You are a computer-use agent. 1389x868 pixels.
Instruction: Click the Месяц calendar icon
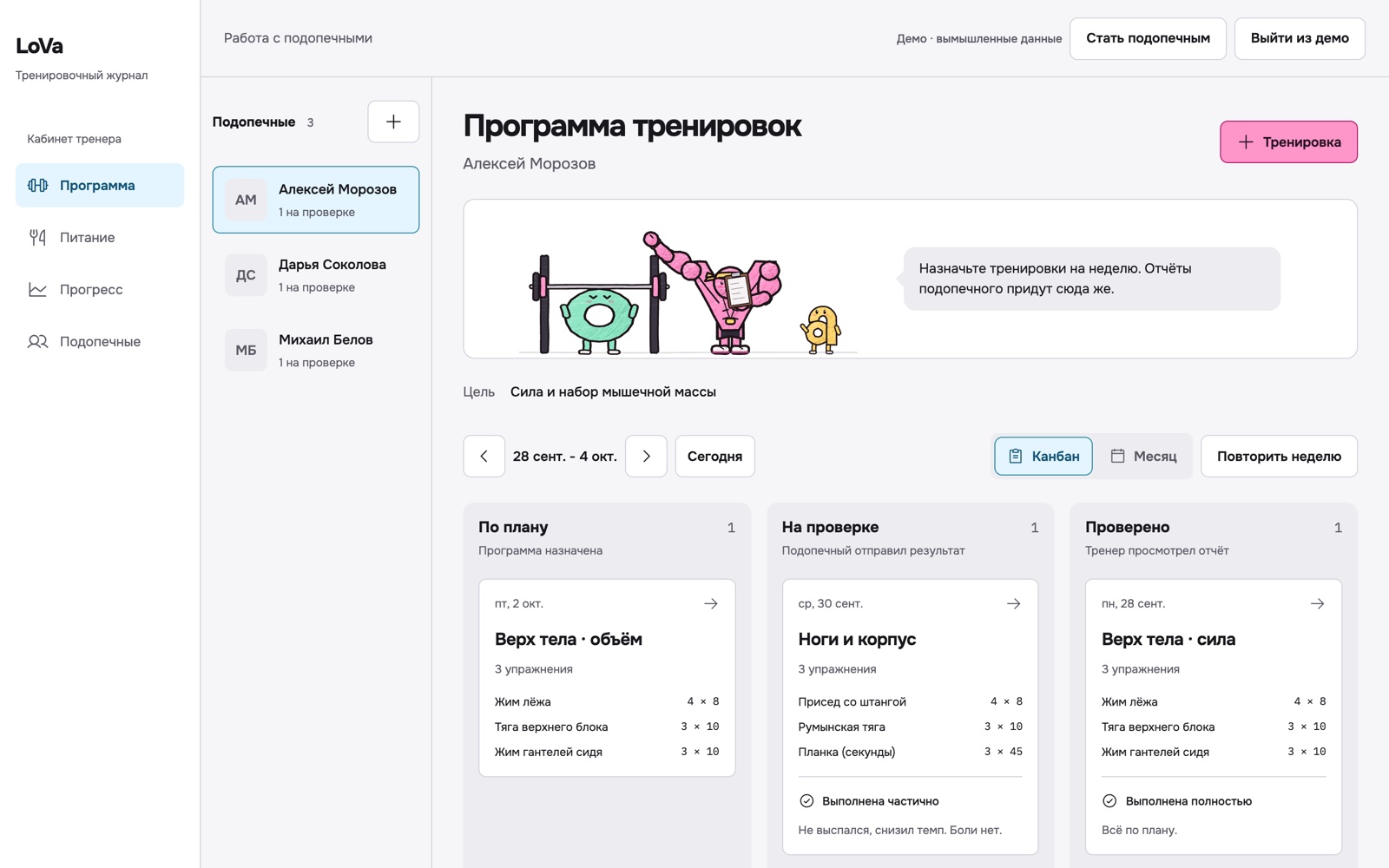click(1118, 456)
